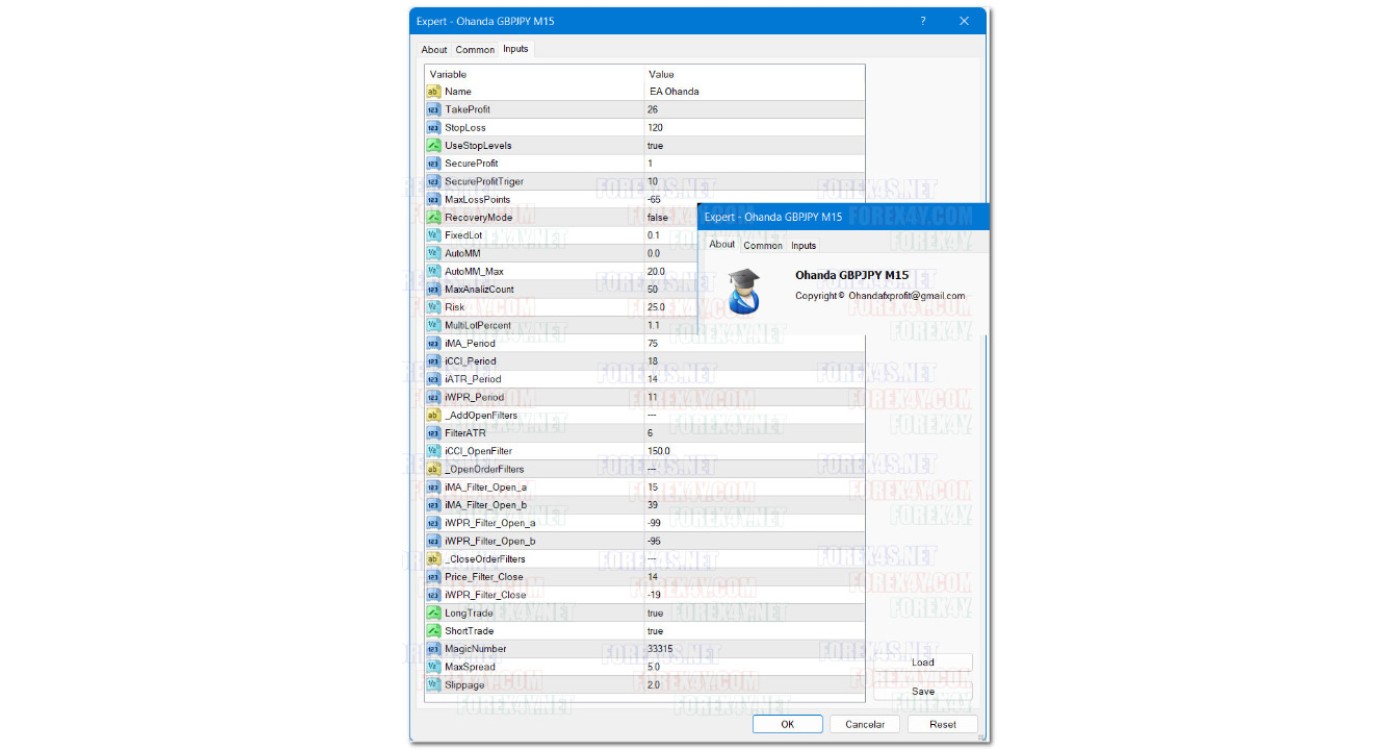Toggle the RecoveryMode false value
The image size is (1400, 750).
[657, 217]
